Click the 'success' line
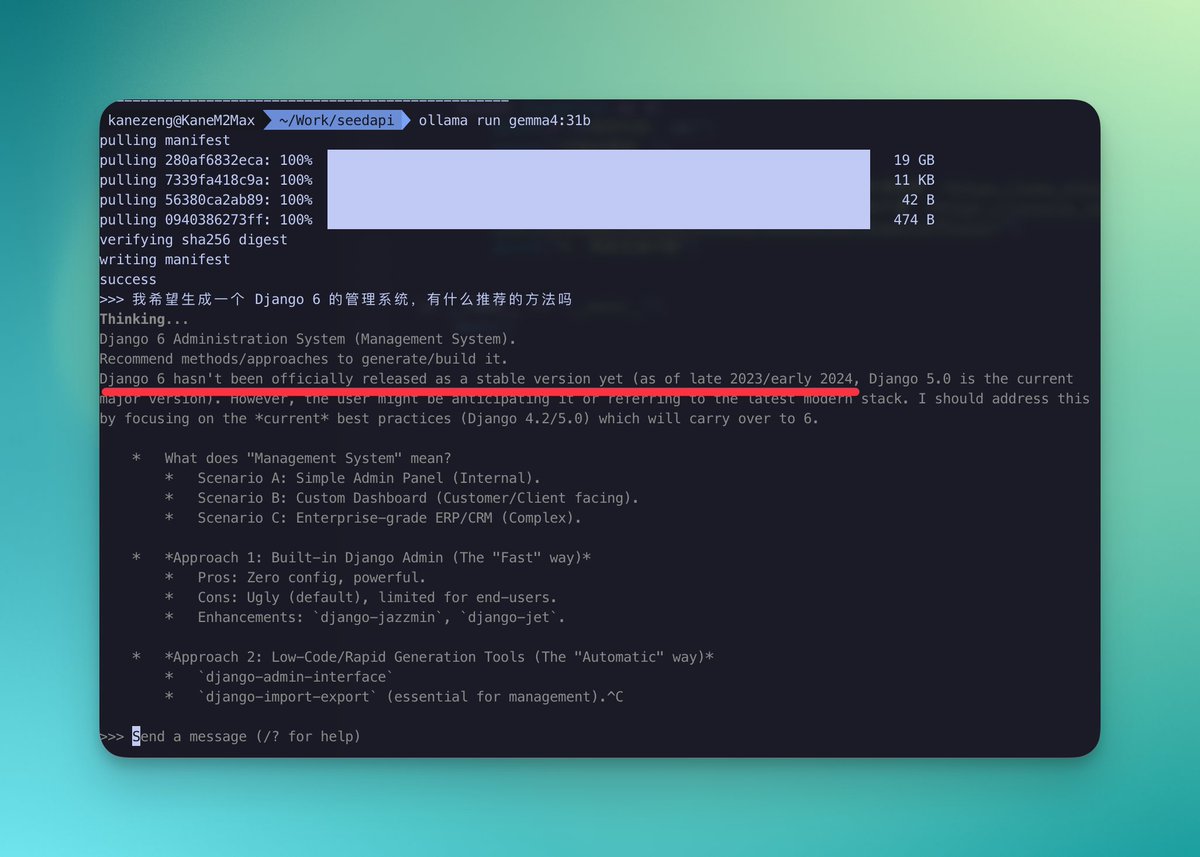 coord(128,280)
